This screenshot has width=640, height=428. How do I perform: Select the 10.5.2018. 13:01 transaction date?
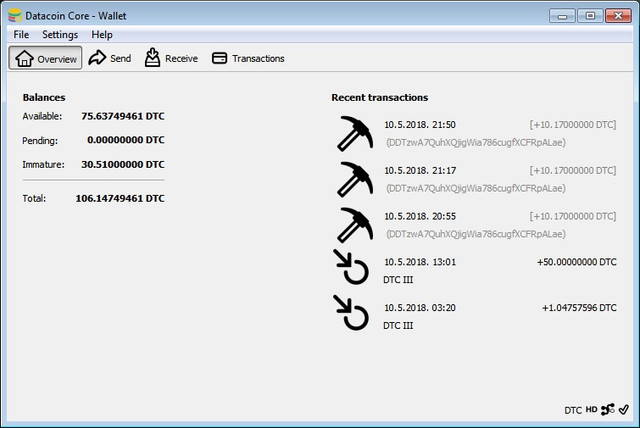(x=420, y=262)
